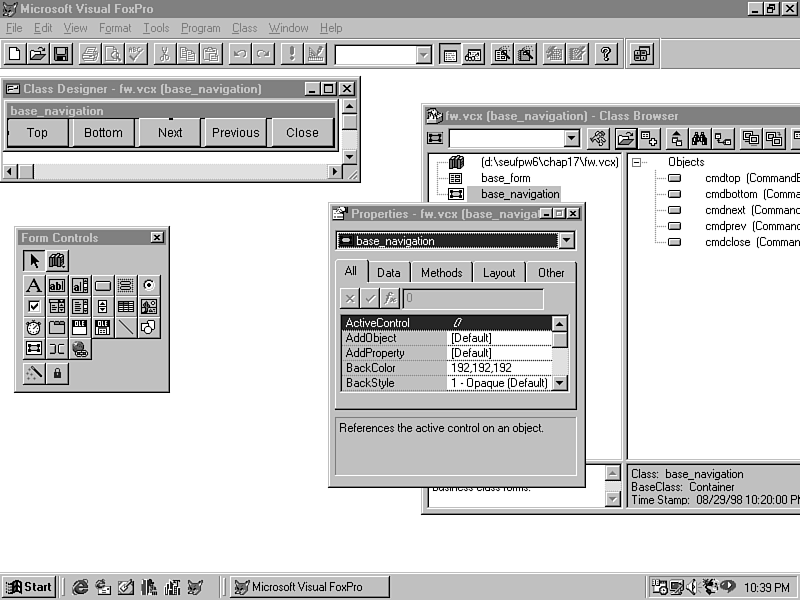Select base_form in the class list
The width and height of the screenshot is (800, 600).
(505, 178)
